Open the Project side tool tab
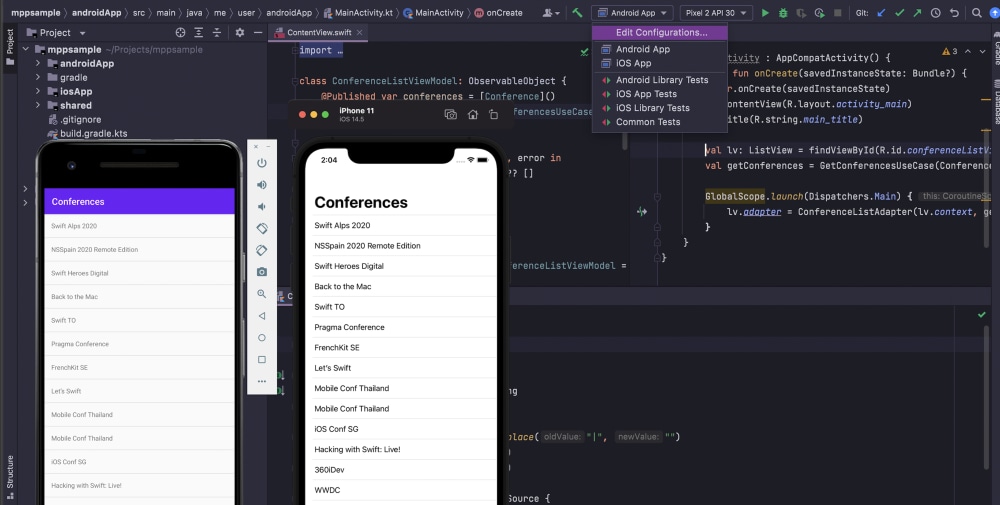This screenshot has height=505, width=1000. click(10, 47)
